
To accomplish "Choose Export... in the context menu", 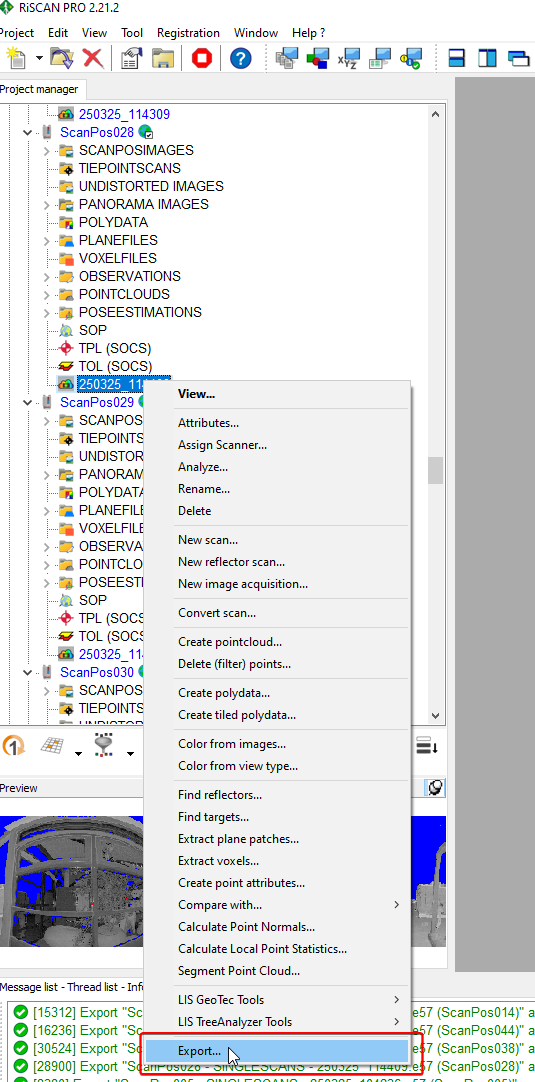I will pyautogui.click(x=276, y=1052).
